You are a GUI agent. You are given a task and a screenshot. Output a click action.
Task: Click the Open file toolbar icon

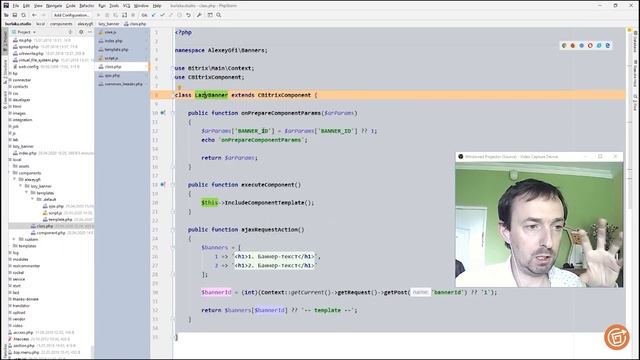coord(6,15)
